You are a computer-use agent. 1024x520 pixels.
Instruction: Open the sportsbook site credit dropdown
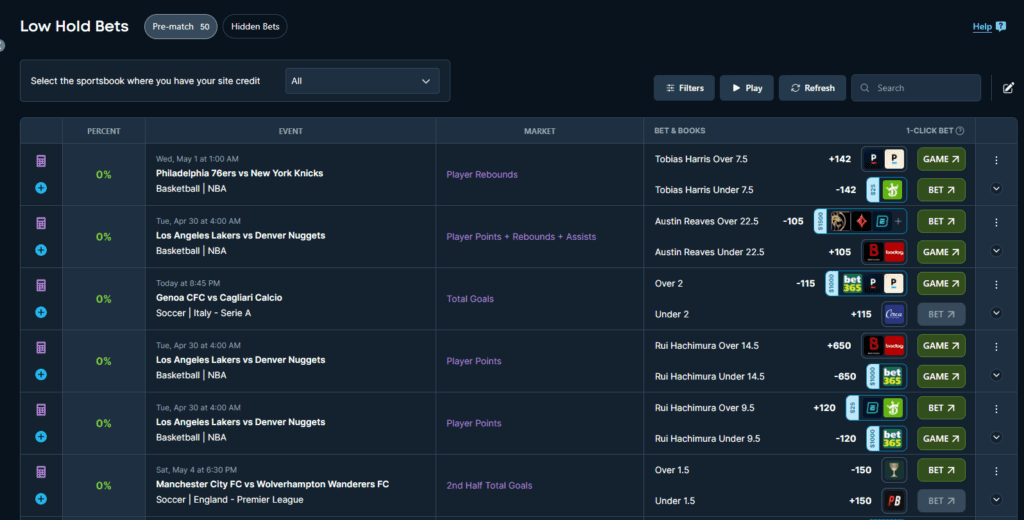pos(362,81)
